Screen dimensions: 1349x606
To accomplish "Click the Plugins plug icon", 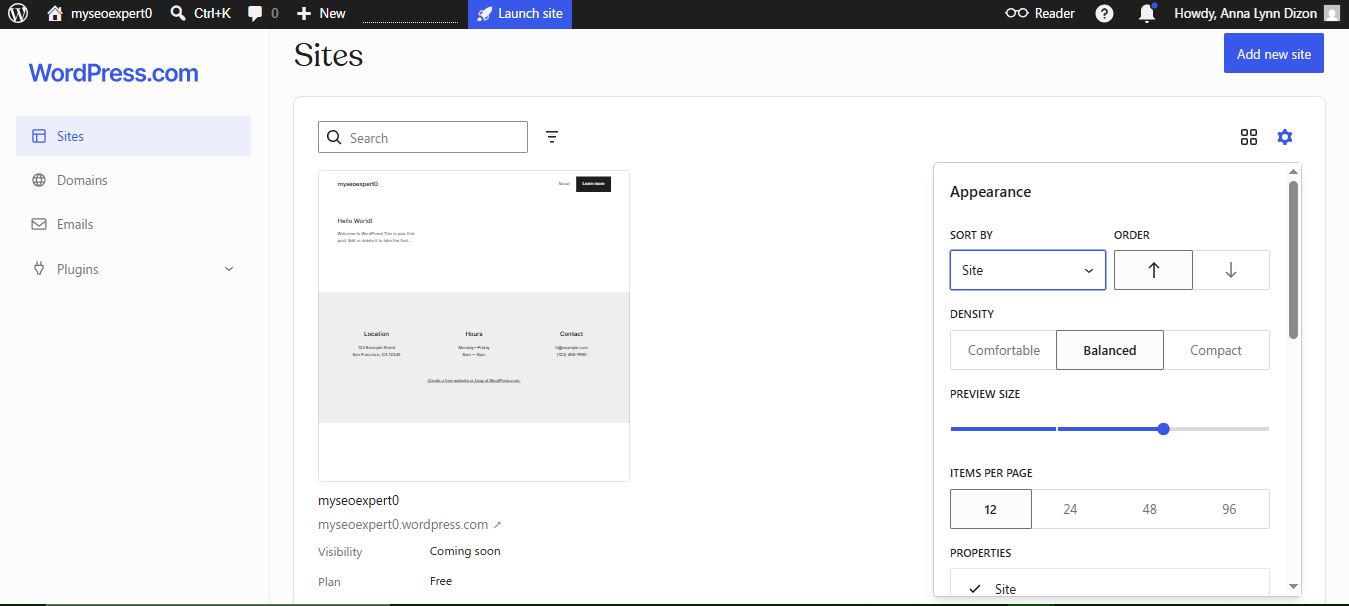I will [39, 269].
